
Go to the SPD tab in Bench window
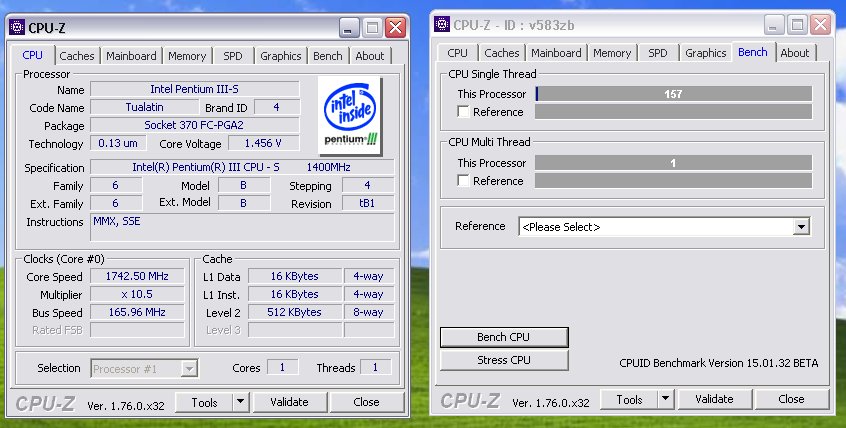click(x=658, y=53)
